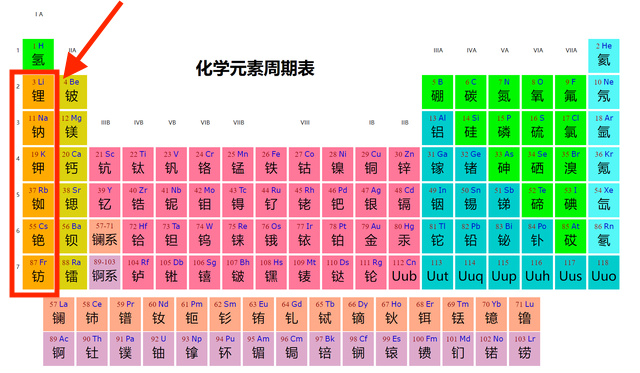Select the cell 112 Cn Uub

click(404, 273)
